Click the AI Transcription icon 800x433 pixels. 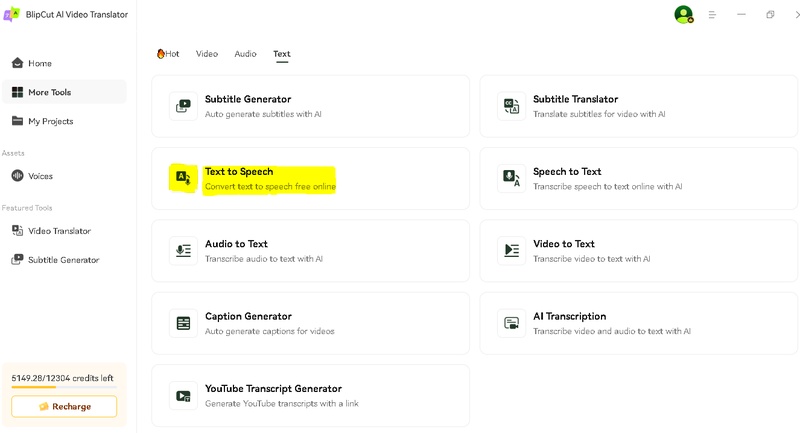pyautogui.click(x=511, y=323)
